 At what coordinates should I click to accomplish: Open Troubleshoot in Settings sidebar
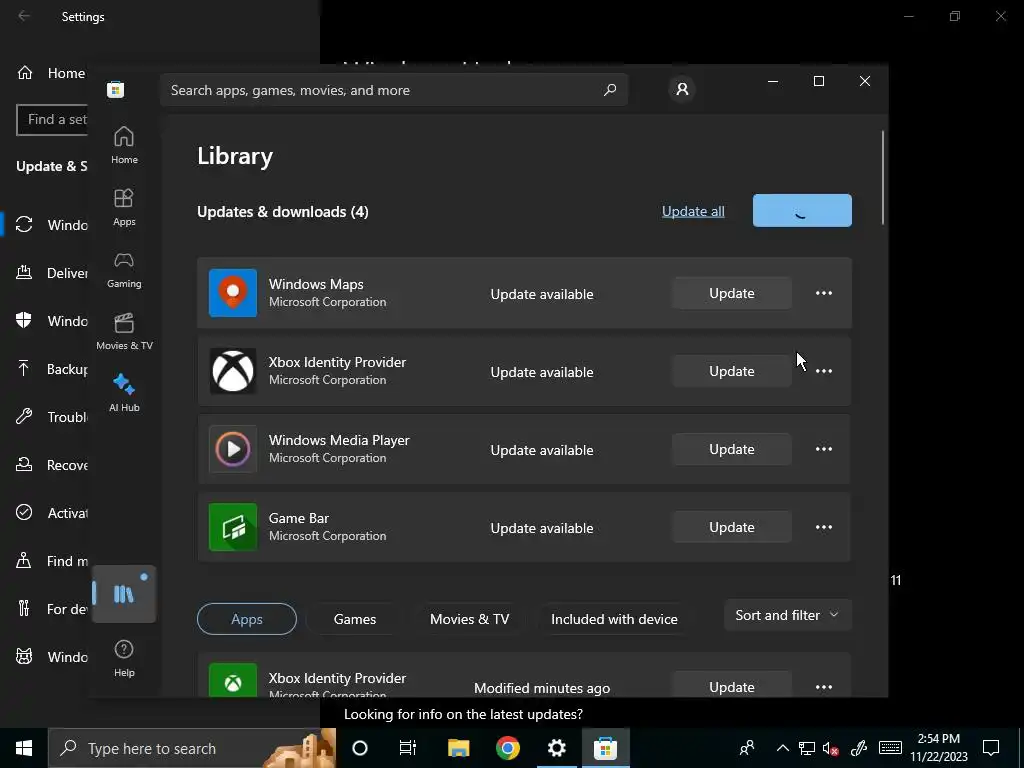[51, 417]
